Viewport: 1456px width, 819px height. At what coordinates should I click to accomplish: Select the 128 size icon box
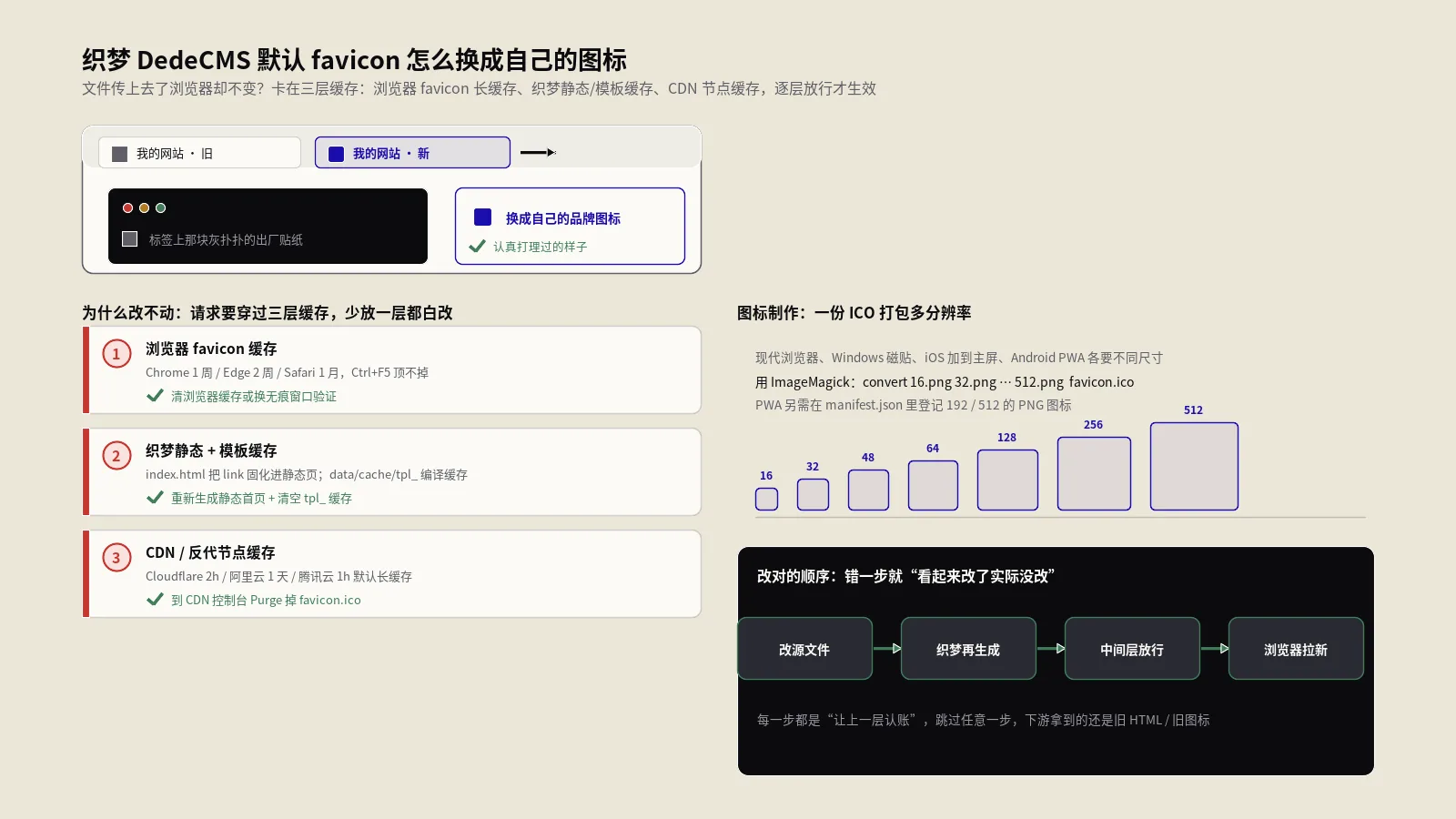1007,480
